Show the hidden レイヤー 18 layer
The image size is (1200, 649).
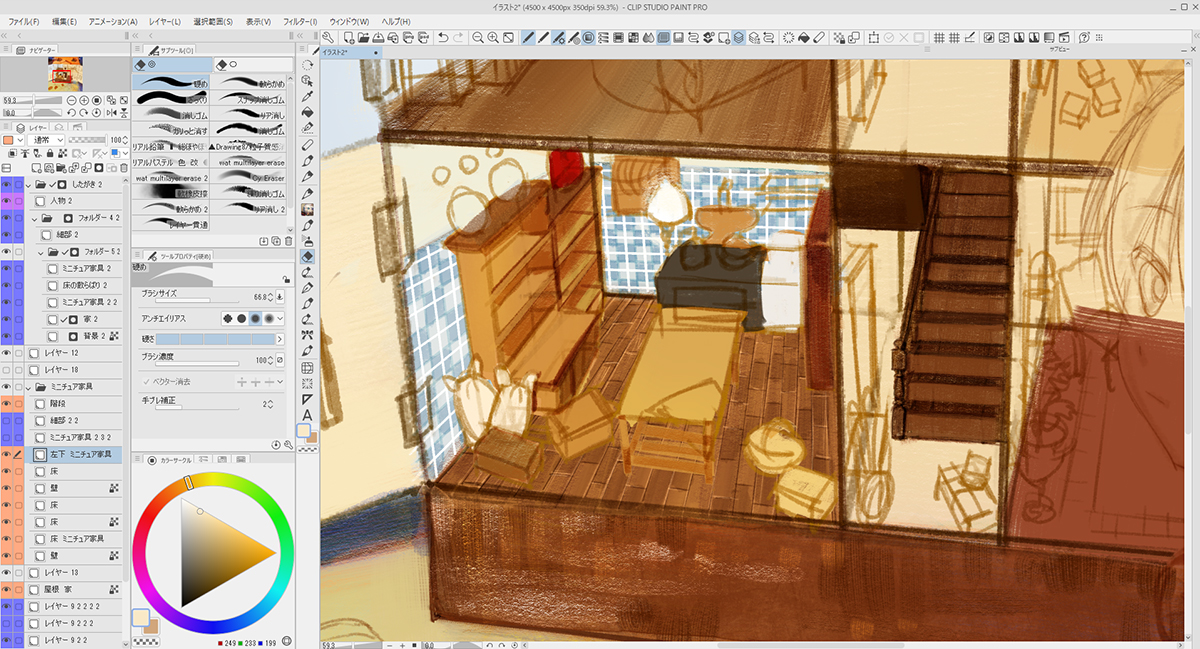[x=7, y=370]
